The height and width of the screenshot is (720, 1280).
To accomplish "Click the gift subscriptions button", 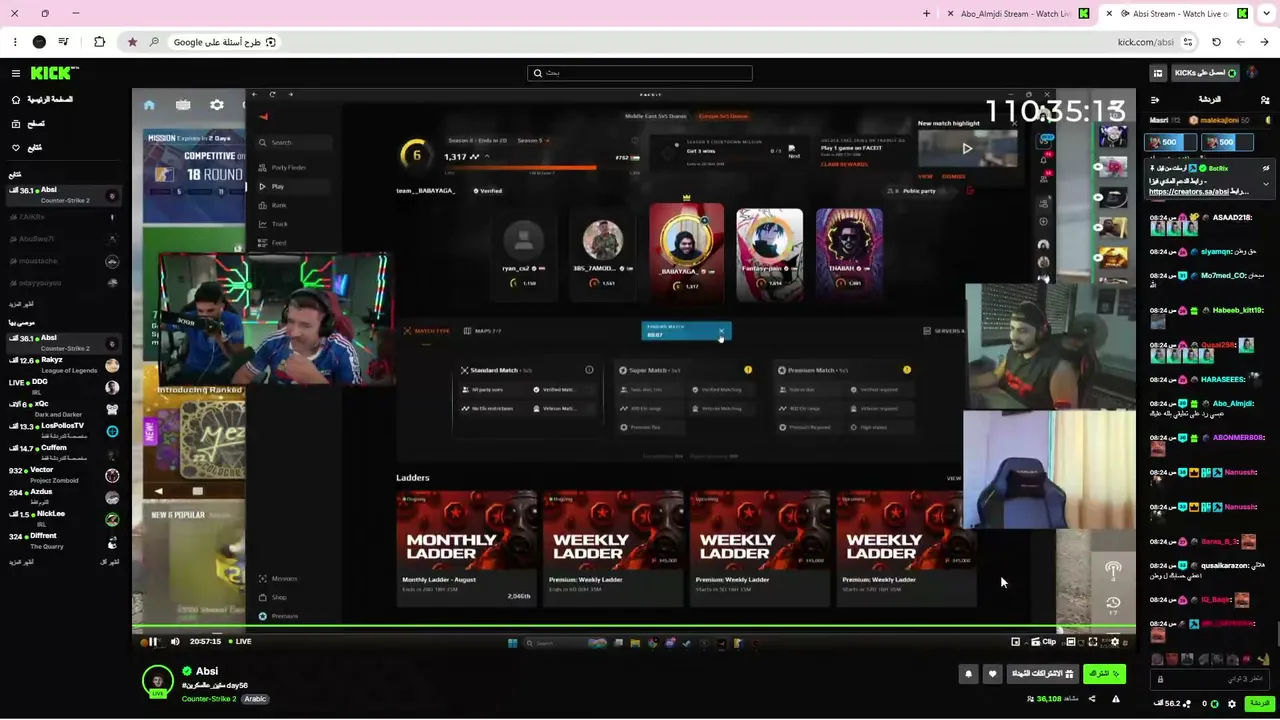I will [1043, 674].
